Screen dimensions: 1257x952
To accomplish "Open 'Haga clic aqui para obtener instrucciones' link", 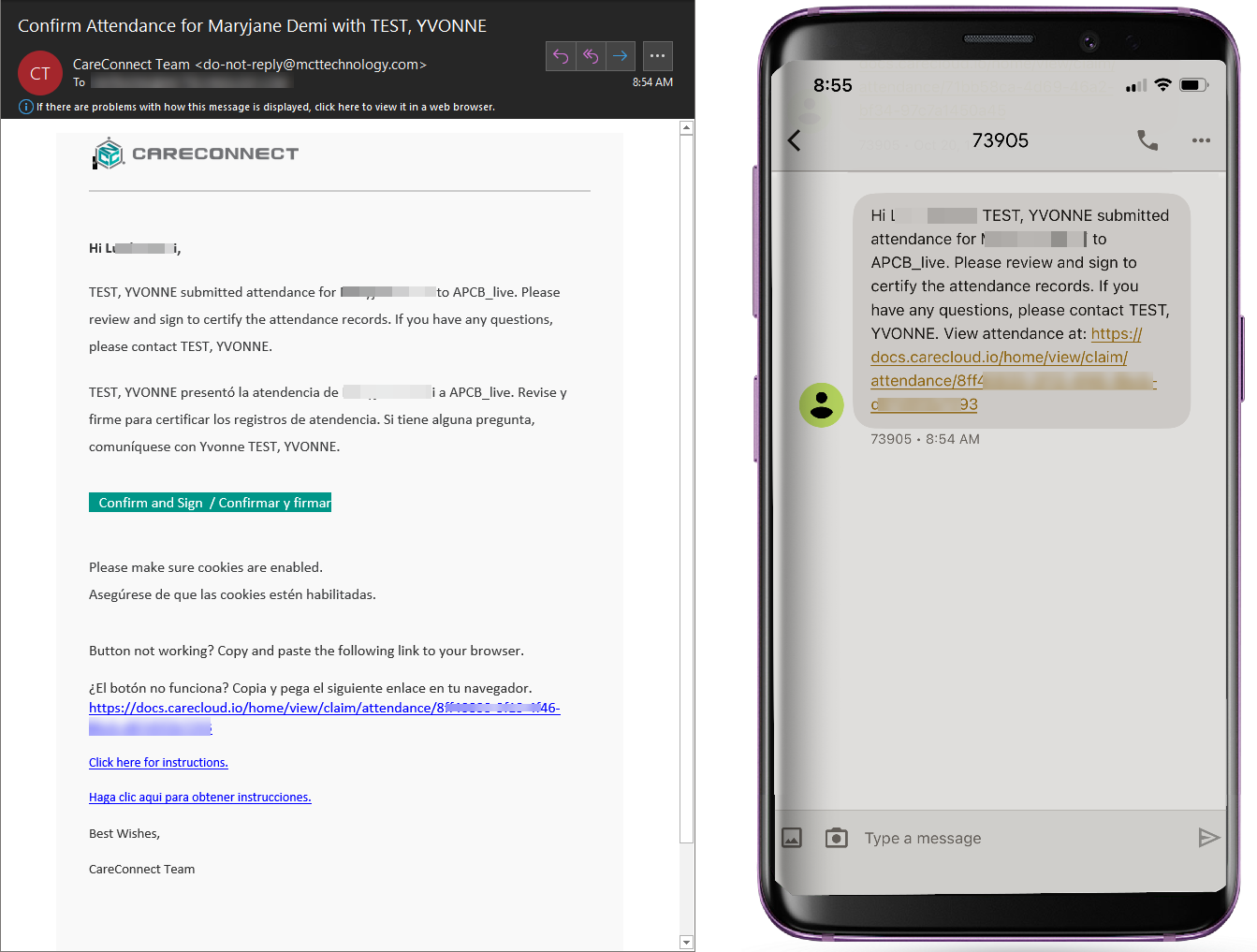I will (x=199, y=797).
